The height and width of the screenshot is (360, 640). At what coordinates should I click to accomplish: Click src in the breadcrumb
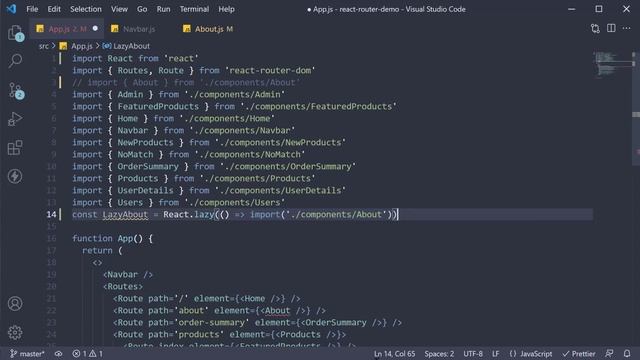pos(44,46)
